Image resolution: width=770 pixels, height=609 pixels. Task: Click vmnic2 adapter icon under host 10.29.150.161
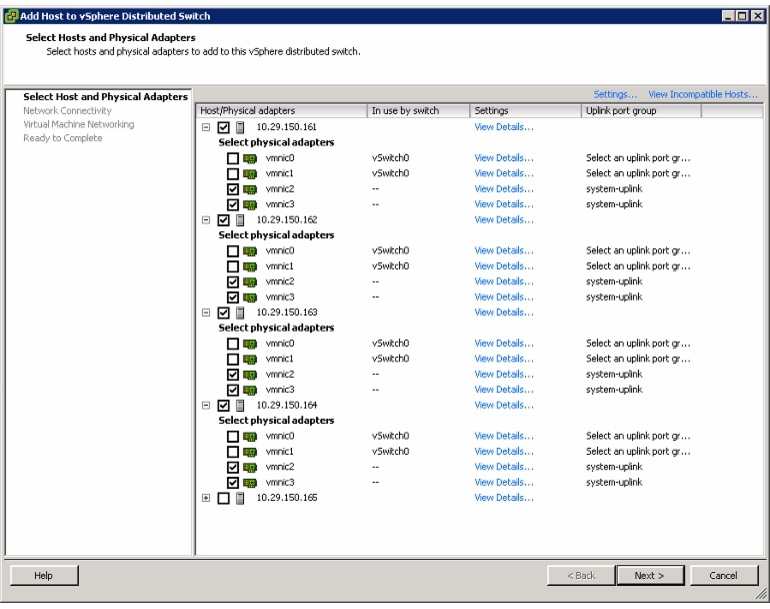tap(250, 190)
